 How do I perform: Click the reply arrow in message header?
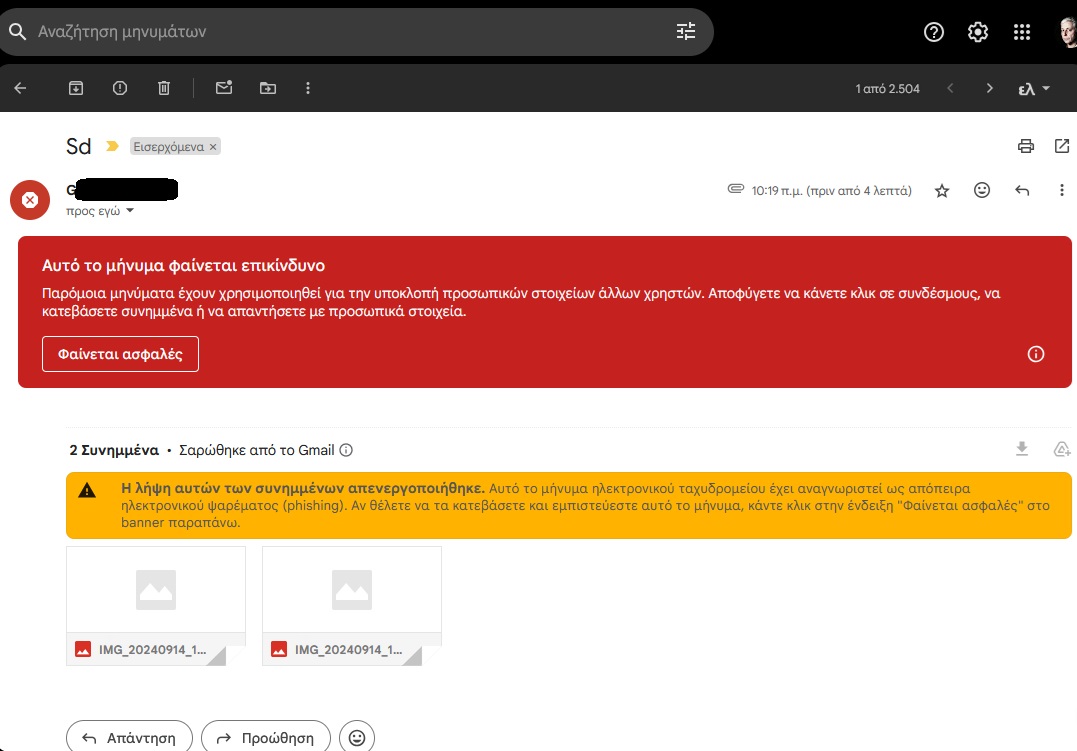[1022, 190]
